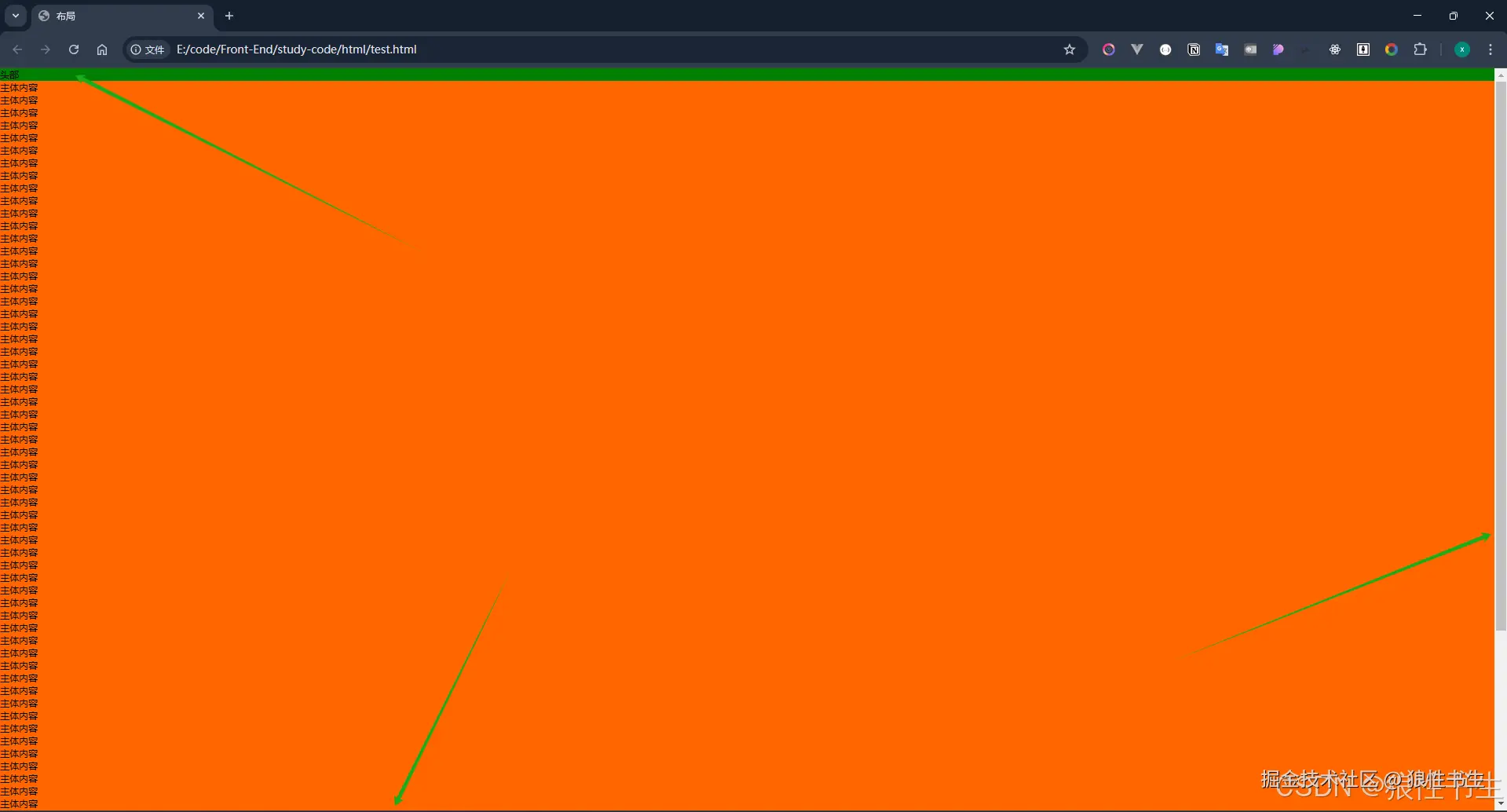Image resolution: width=1507 pixels, height=812 pixels.
Task: Expand the tab search dropdown
Action: 16,16
